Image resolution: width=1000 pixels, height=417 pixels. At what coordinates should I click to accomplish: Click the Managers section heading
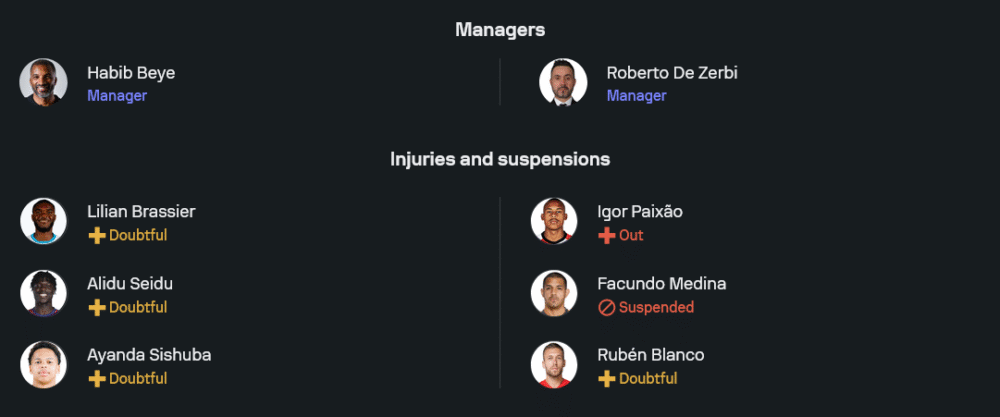500,29
